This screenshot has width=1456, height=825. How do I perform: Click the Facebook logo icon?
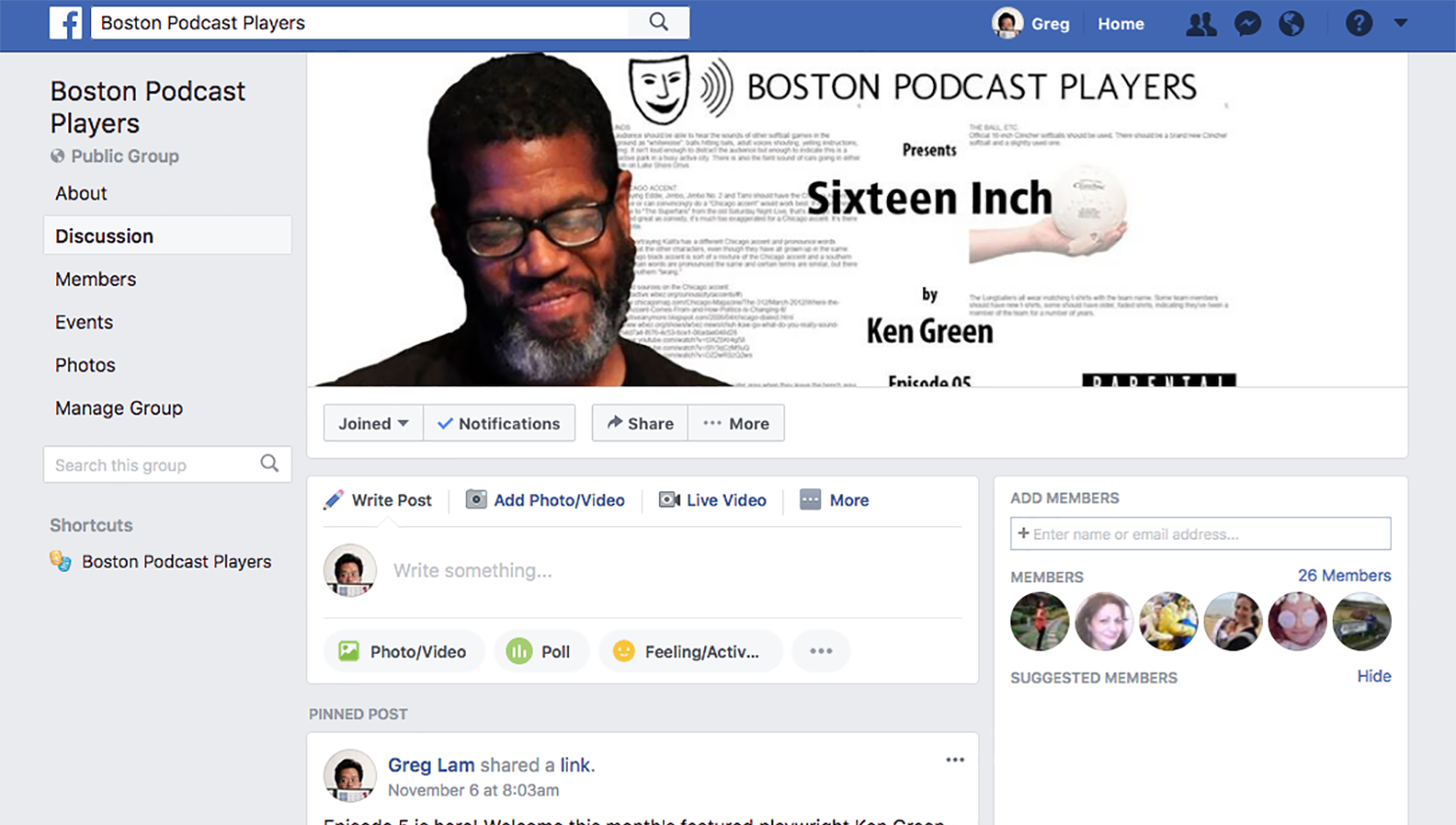click(x=65, y=22)
